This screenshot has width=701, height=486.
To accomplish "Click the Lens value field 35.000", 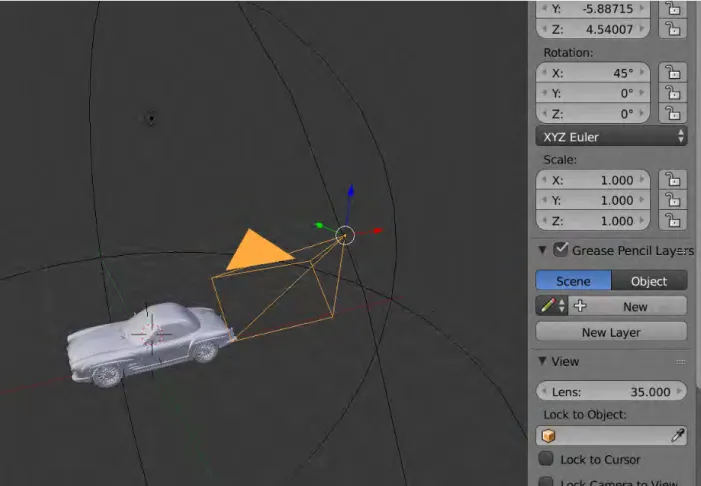I will coord(611,392).
